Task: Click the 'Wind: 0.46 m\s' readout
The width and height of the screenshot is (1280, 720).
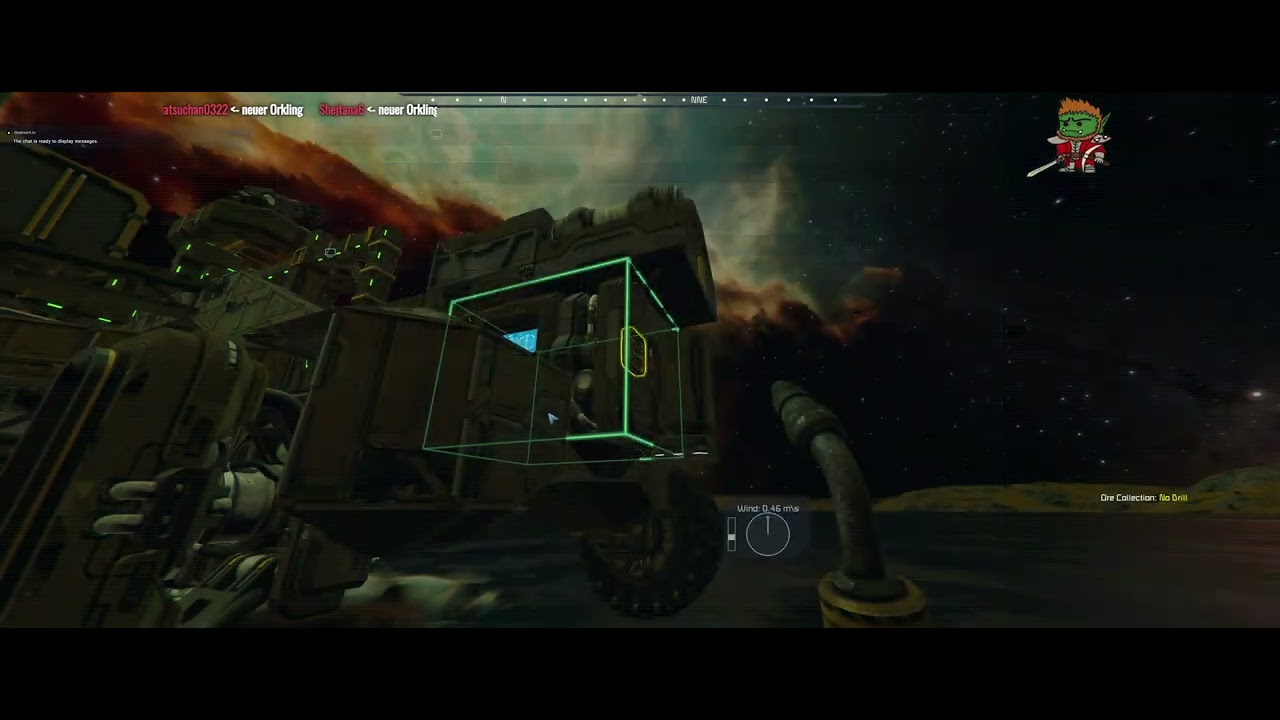Action: click(x=768, y=508)
